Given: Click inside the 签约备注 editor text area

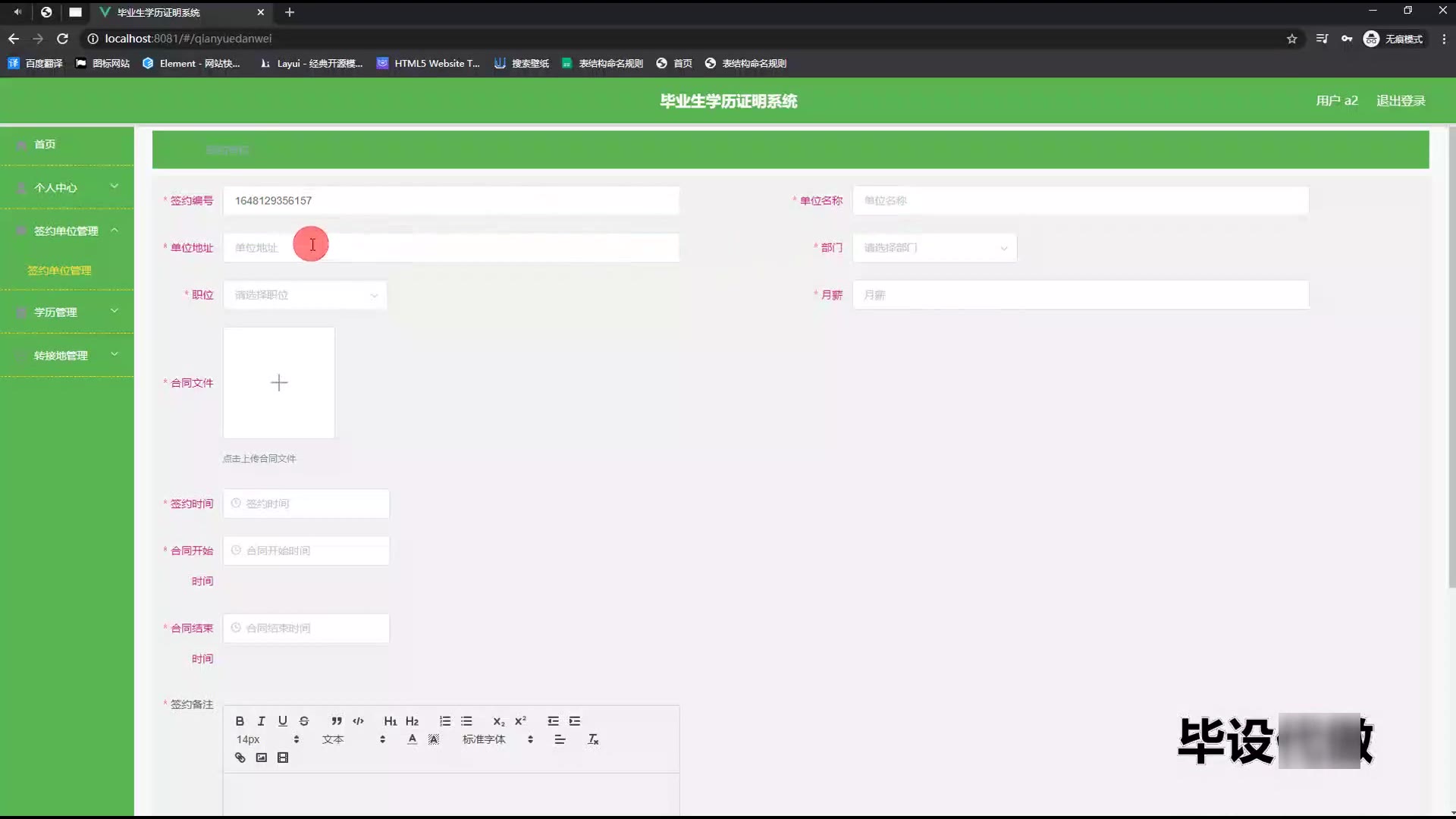Looking at the screenshot, I should (x=451, y=794).
